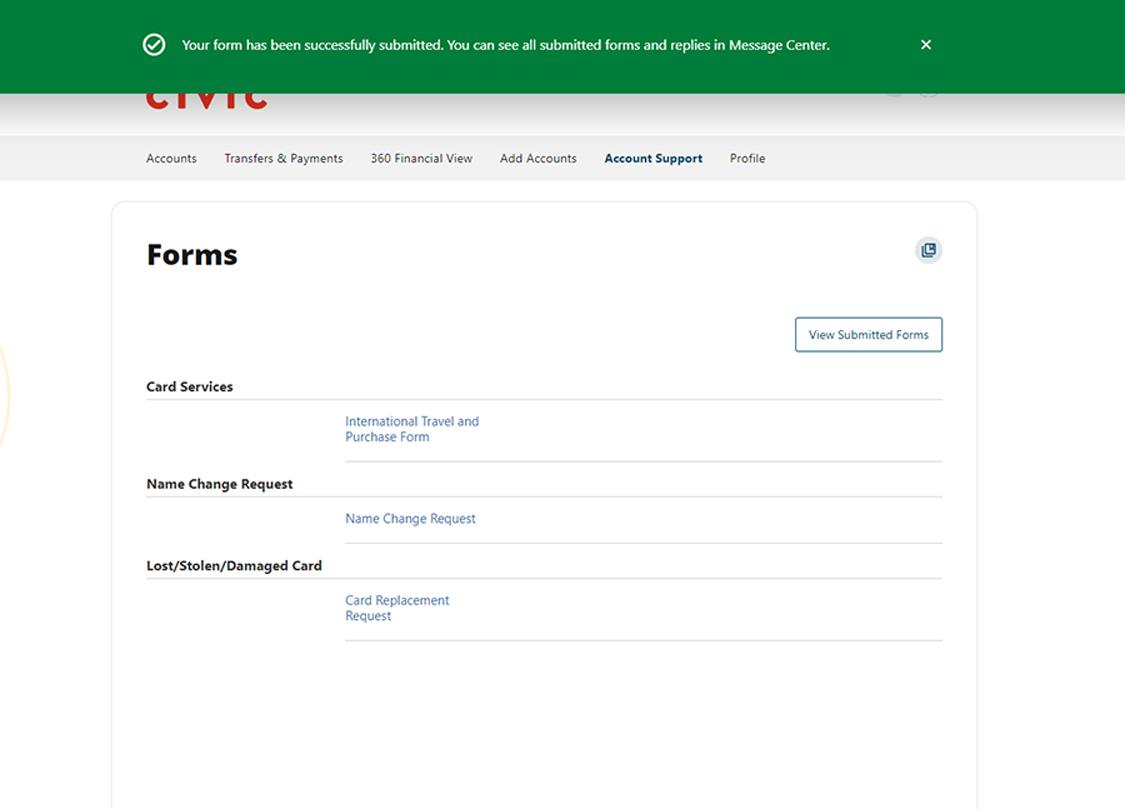Open 360 Financial View tab
The image size is (1125, 809).
421,159
